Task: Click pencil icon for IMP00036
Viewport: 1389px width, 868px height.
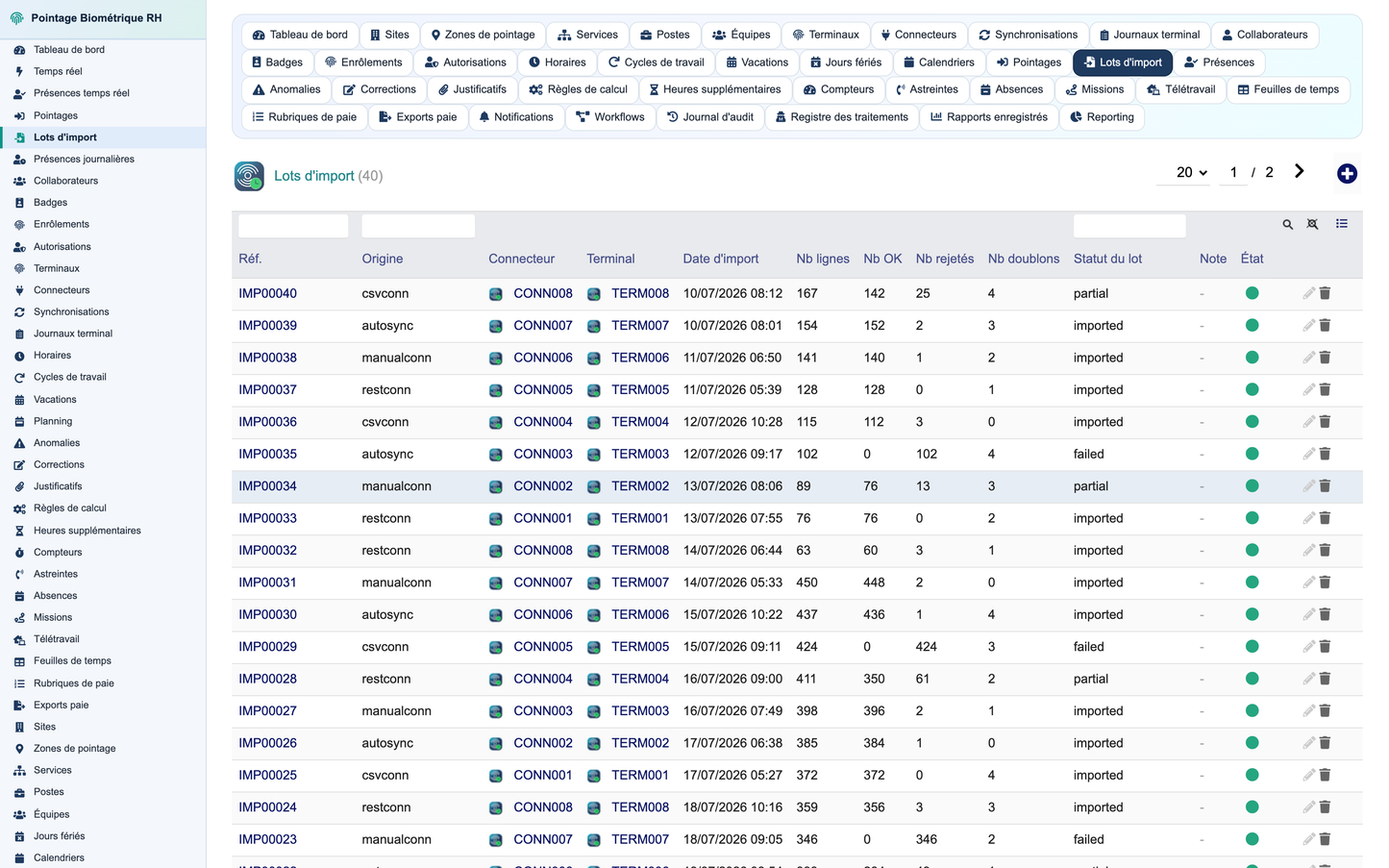Action: point(1308,422)
